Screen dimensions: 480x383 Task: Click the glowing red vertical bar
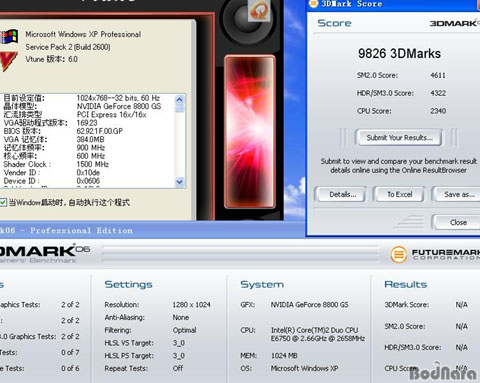(250, 132)
